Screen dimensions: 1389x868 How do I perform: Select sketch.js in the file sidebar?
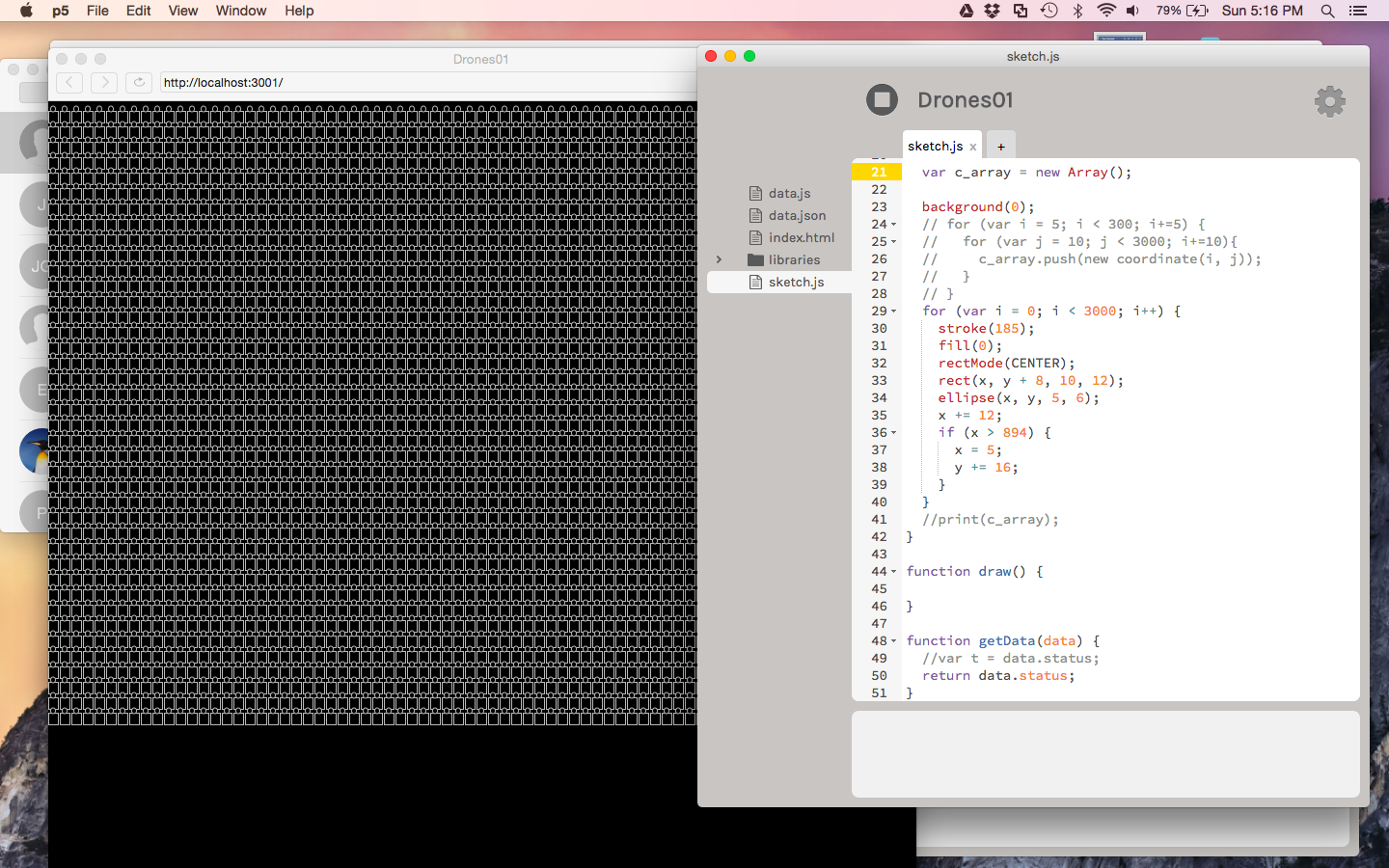pyautogui.click(x=796, y=283)
